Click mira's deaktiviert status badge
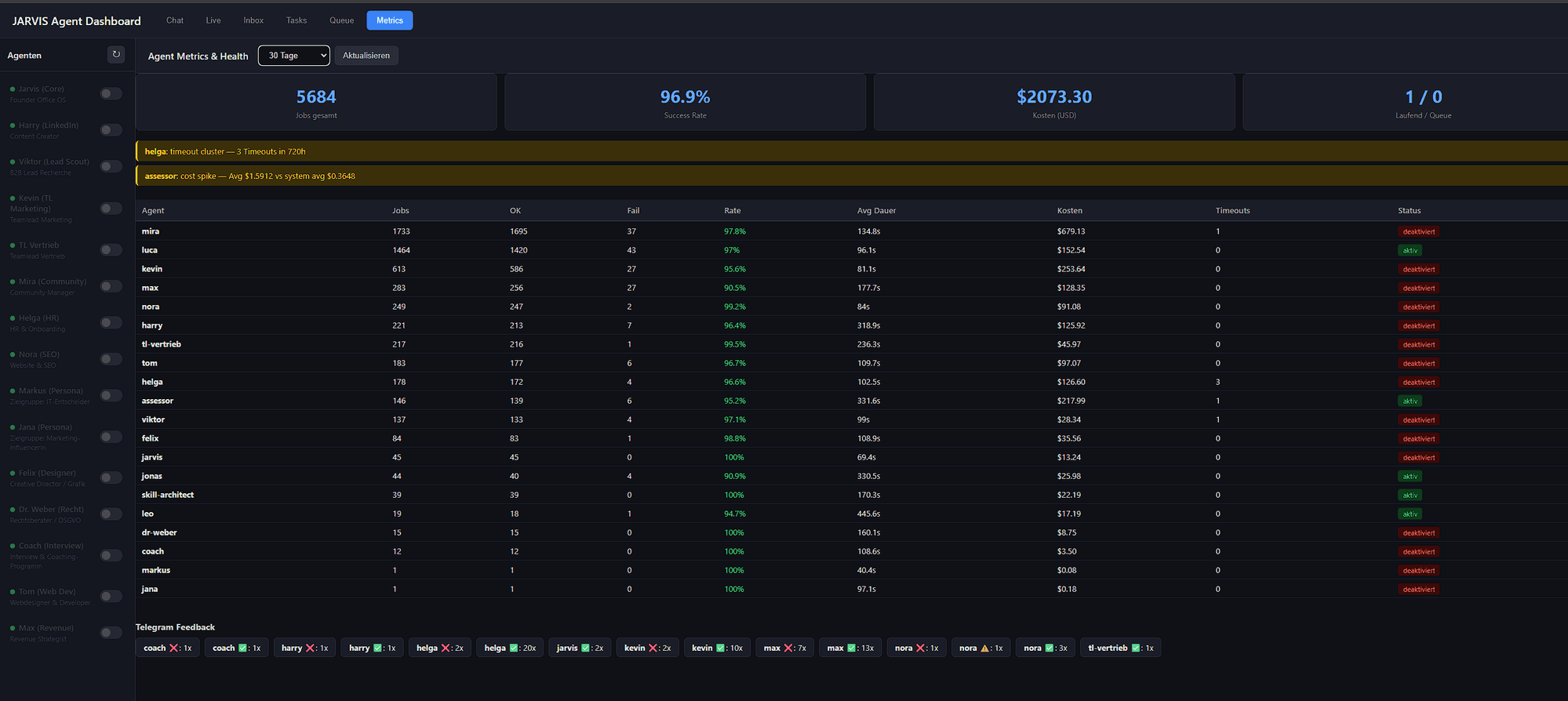Image resolution: width=1568 pixels, height=701 pixels. [x=1418, y=231]
